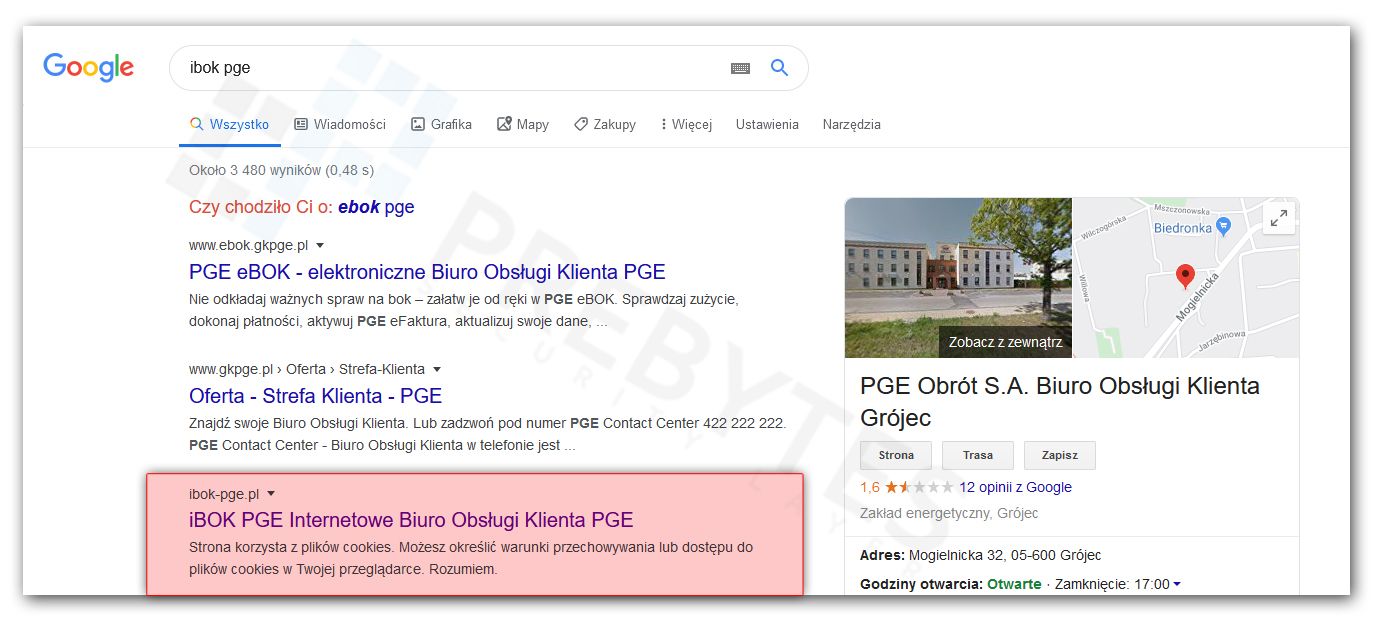1383x626 pixels.
Task: Expand the Więcej menu
Action: tap(686, 124)
